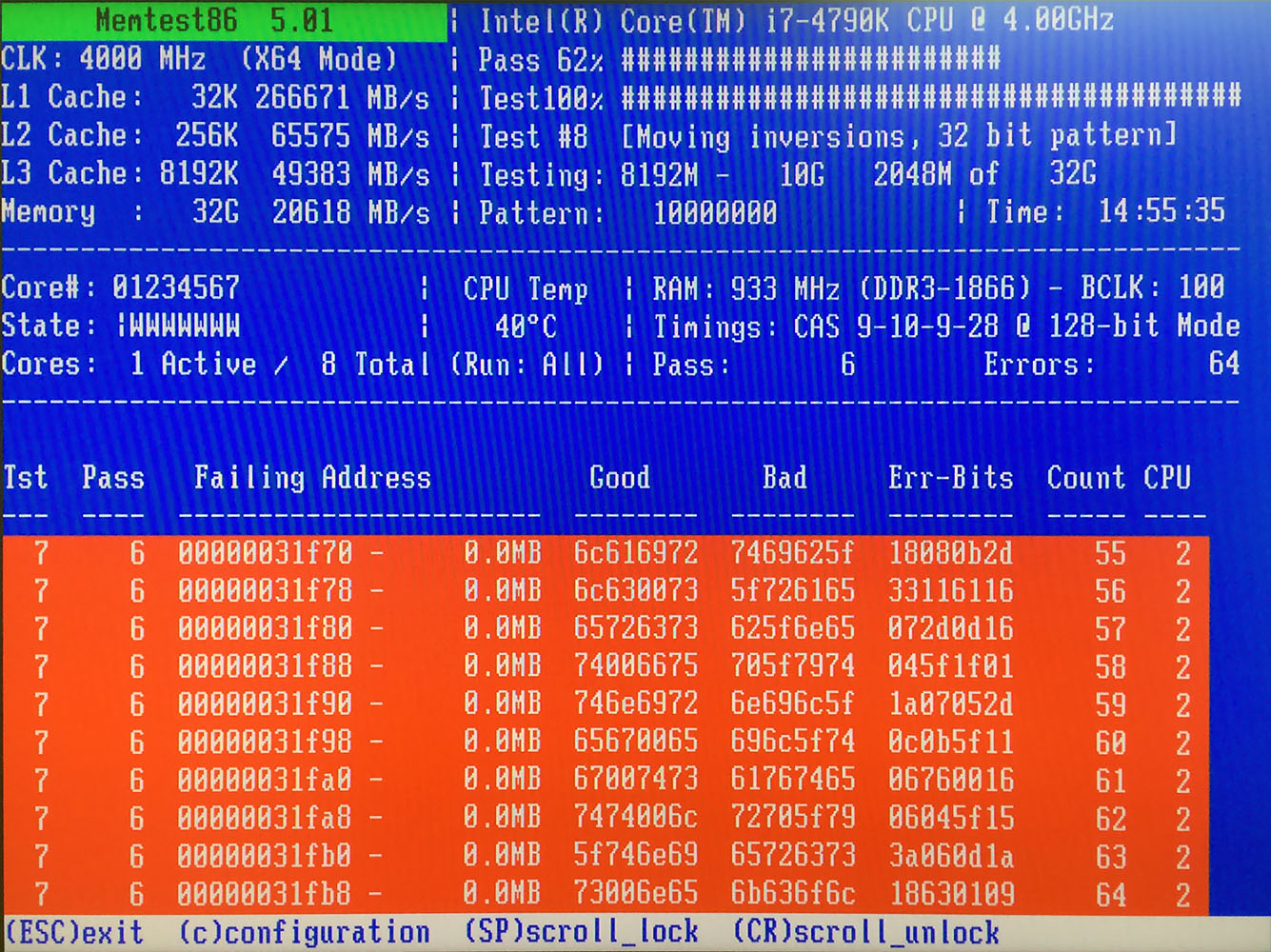The width and height of the screenshot is (1271, 952).
Task: Click the Err-Bits column header
Action: pos(951,477)
